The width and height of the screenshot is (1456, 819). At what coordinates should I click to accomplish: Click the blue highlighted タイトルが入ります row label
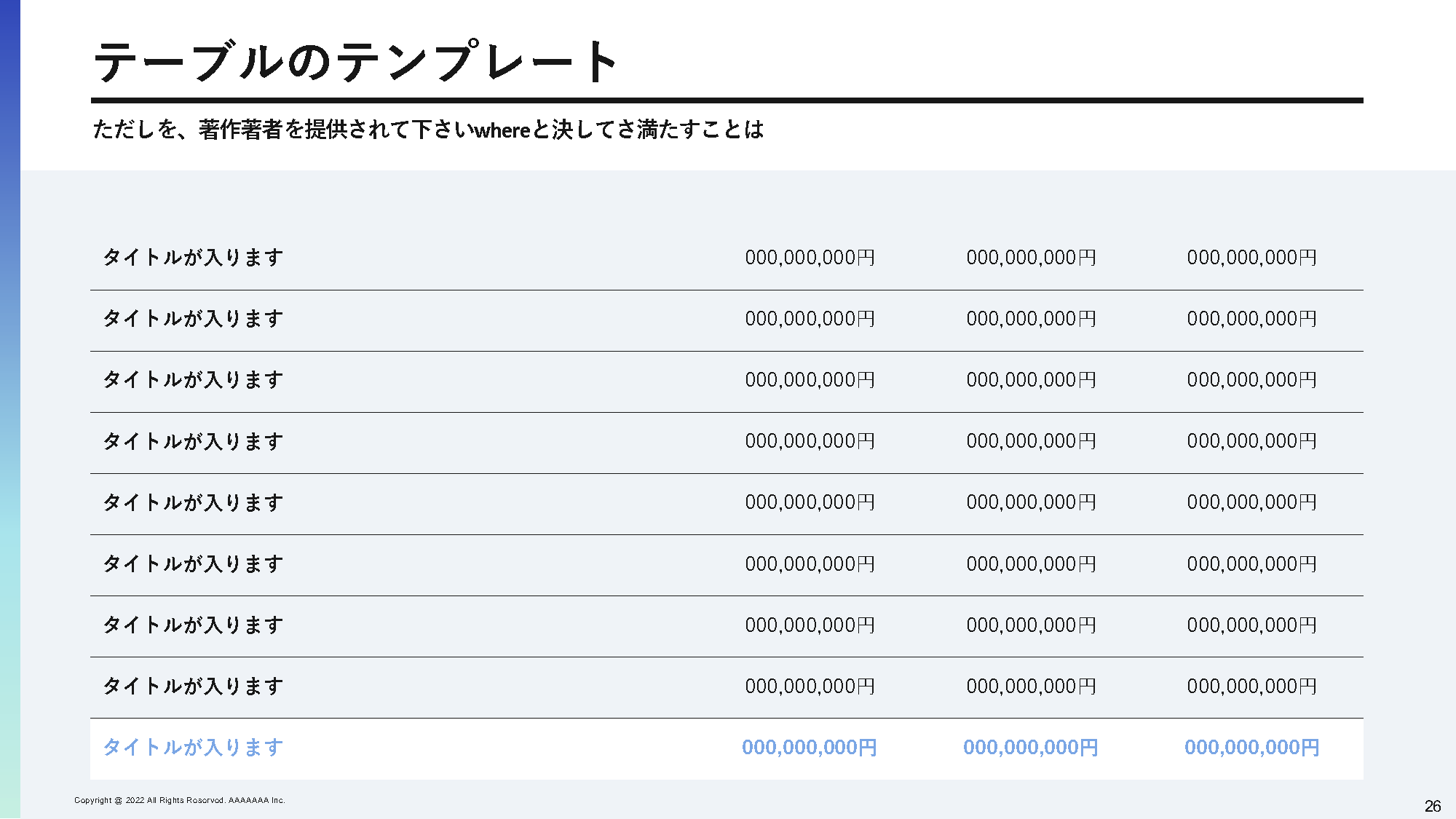[193, 748]
